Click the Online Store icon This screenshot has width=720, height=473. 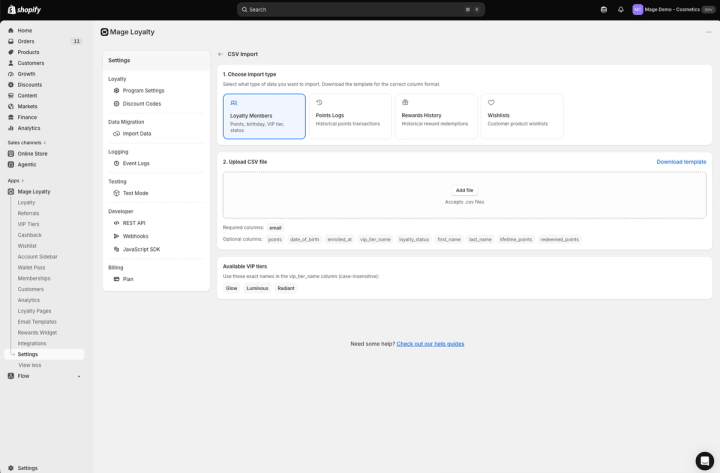tap(11, 153)
